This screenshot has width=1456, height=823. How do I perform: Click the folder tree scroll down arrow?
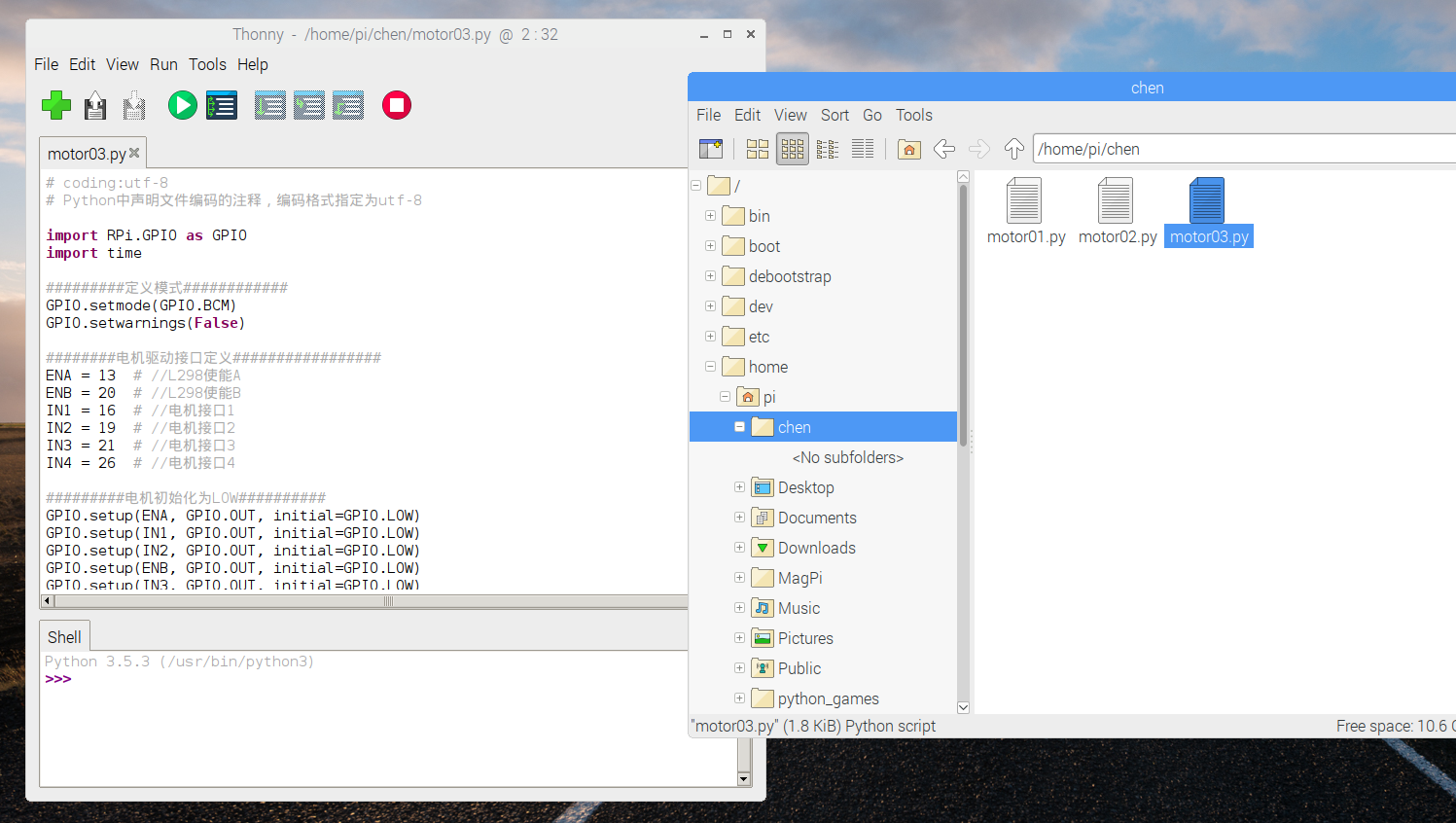963,707
